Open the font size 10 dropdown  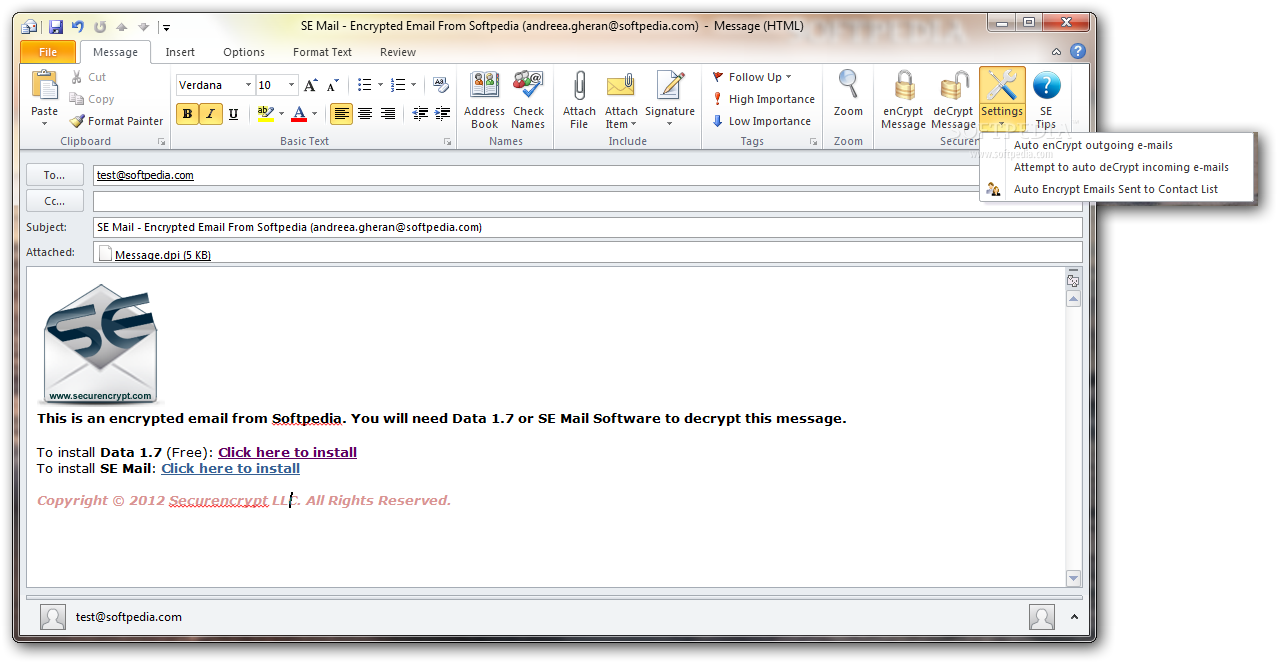pyautogui.click(x=291, y=85)
